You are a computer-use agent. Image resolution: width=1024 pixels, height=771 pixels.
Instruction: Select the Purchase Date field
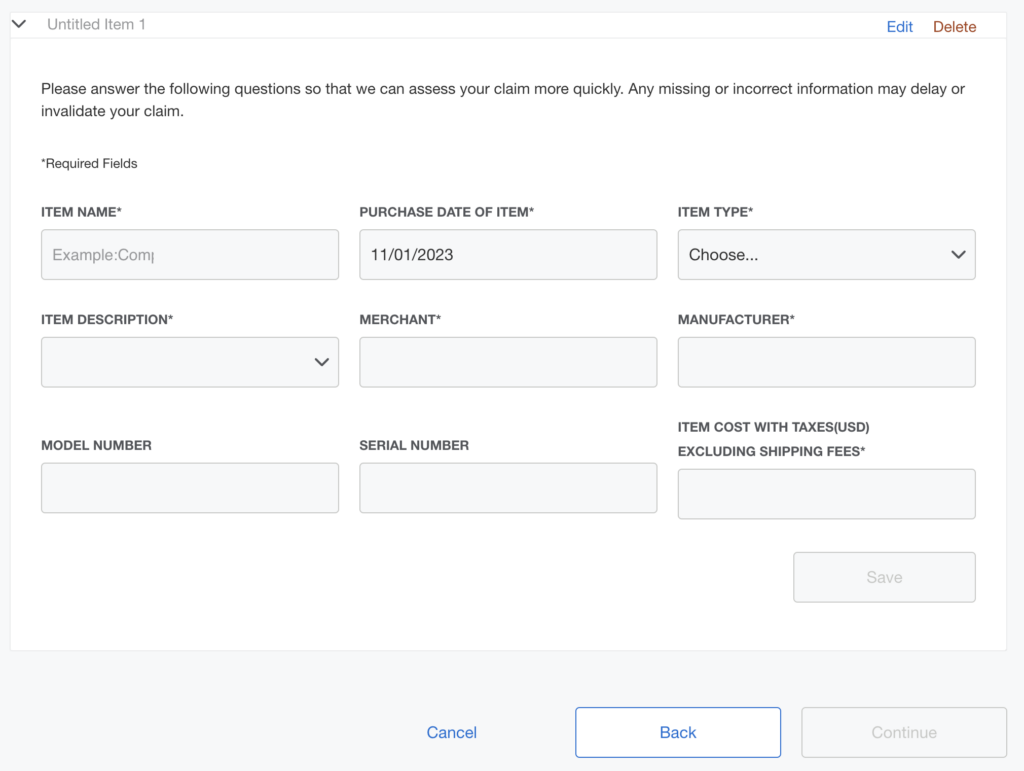(x=507, y=254)
